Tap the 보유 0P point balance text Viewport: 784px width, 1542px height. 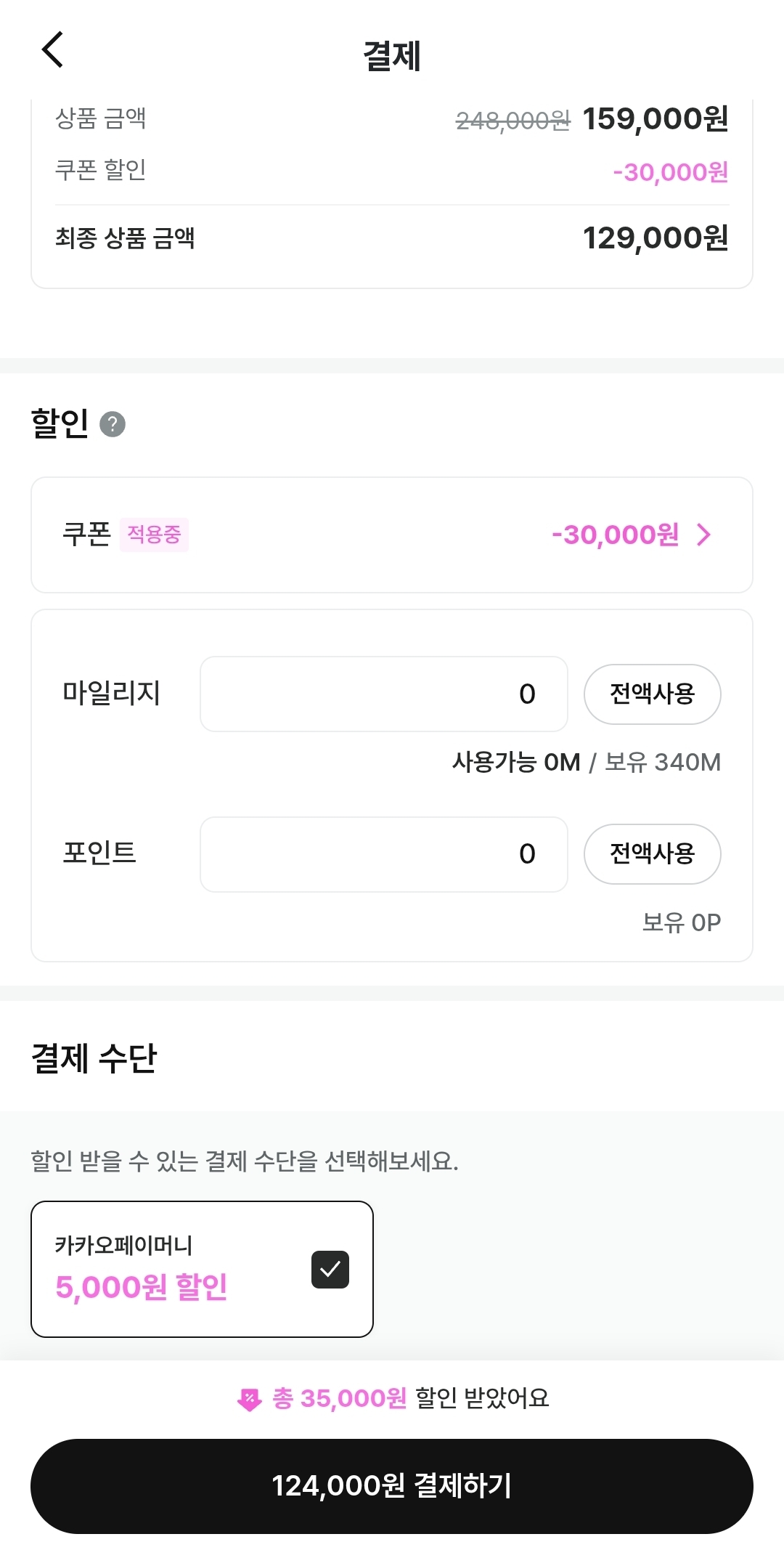click(681, 922)
